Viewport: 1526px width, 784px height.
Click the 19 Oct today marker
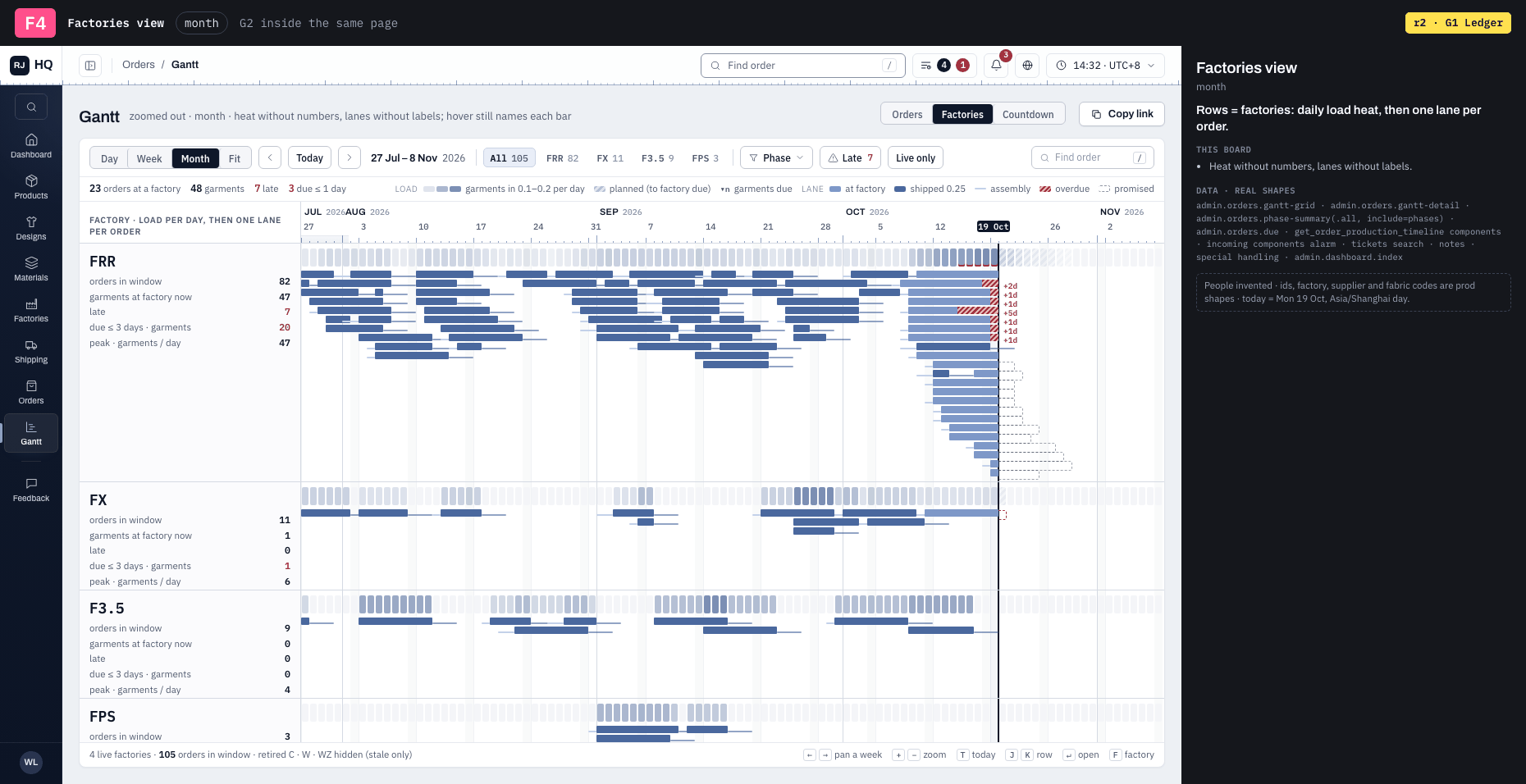click(994, 226)
